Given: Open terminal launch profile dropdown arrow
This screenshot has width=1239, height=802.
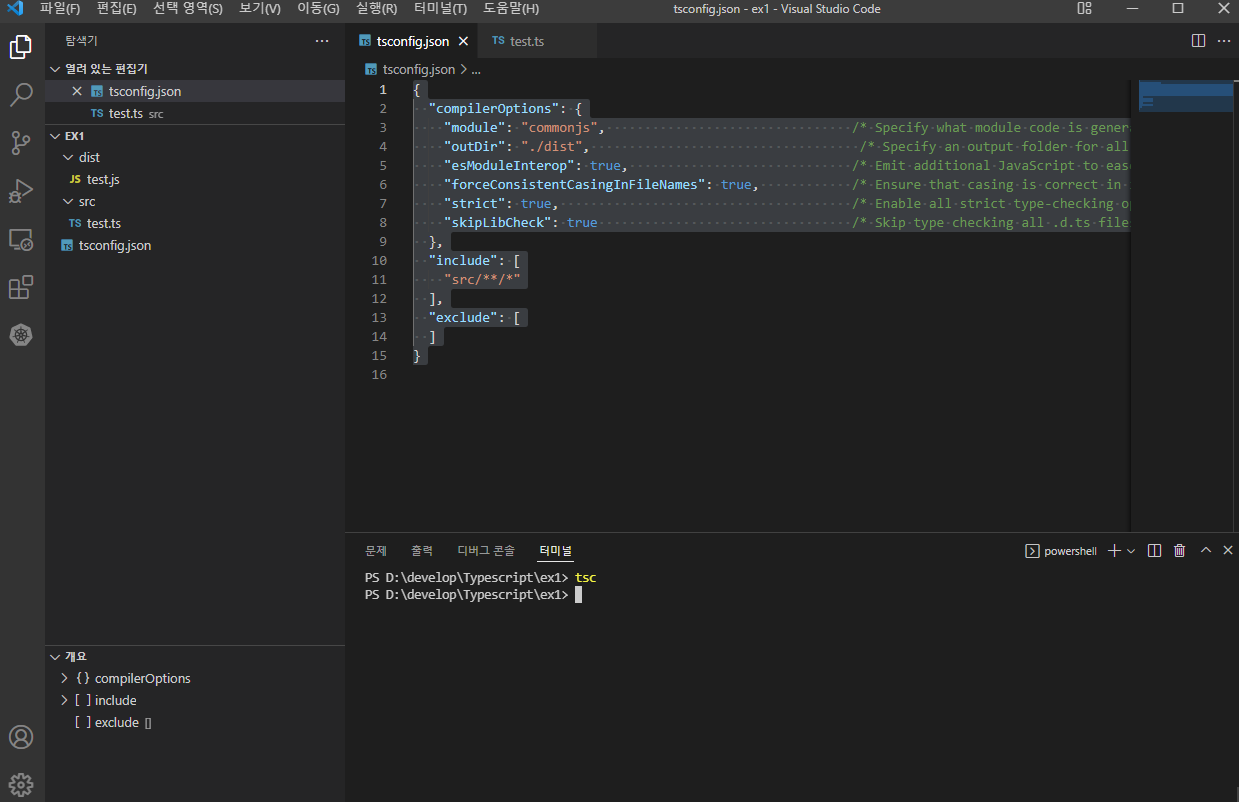Looking at the screenshot, I should click(x=1131, y=551).
